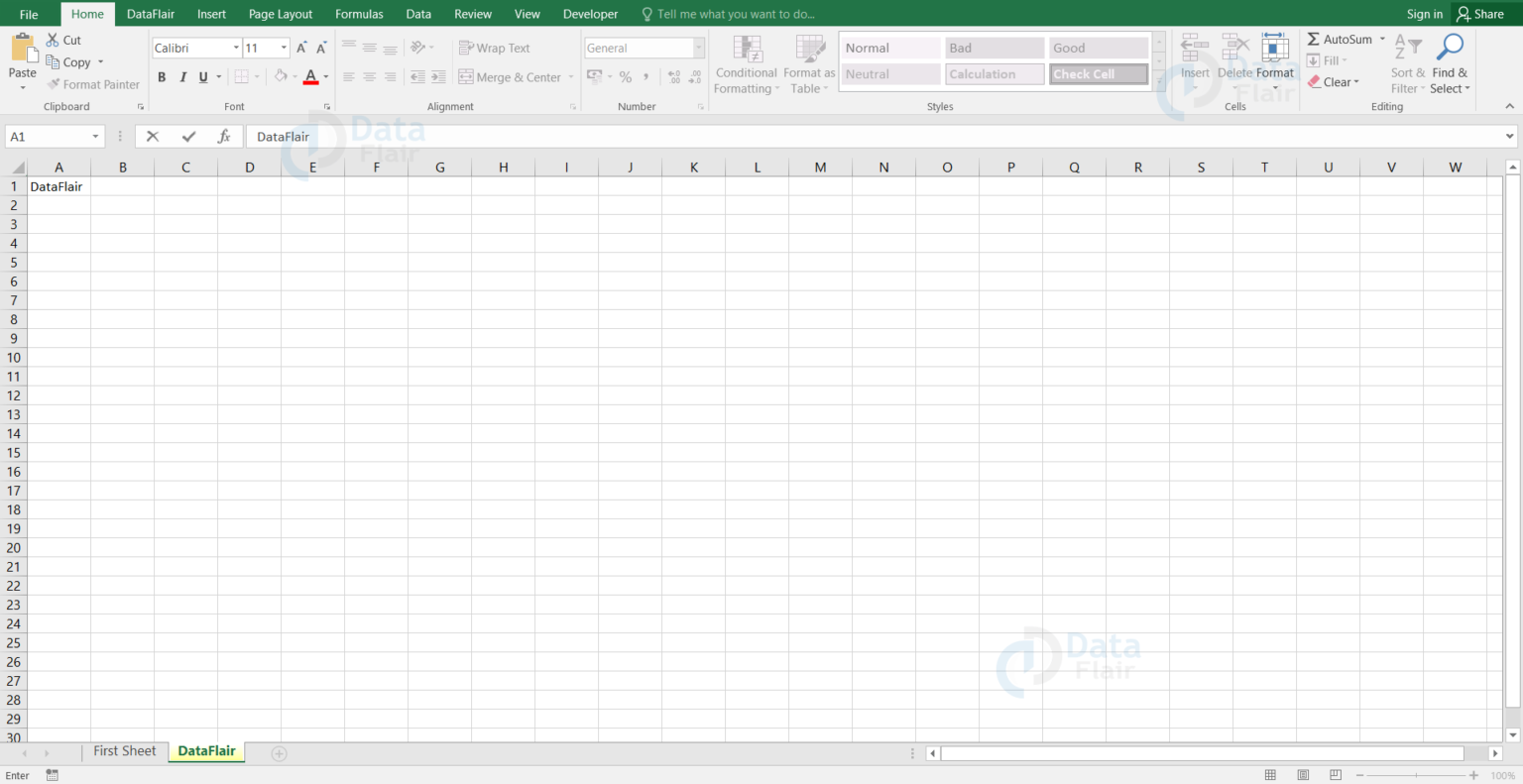1523x784 pixels.
Task: Increase font size with larger A icon
Action: point(301,48)
